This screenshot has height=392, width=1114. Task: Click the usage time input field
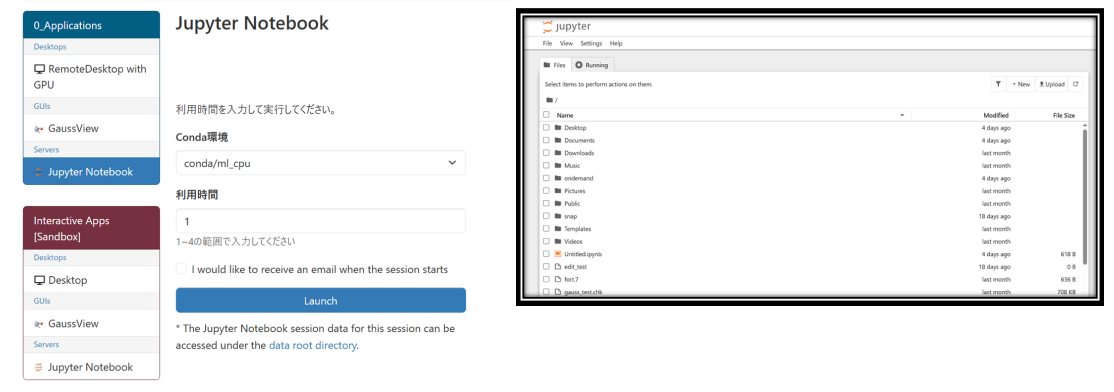320,221
